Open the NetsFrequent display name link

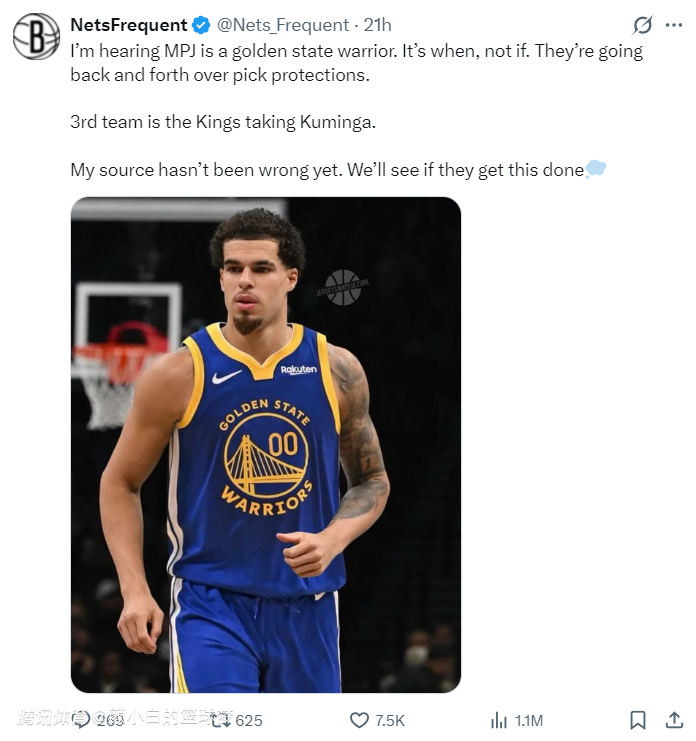tap(129, 25)
